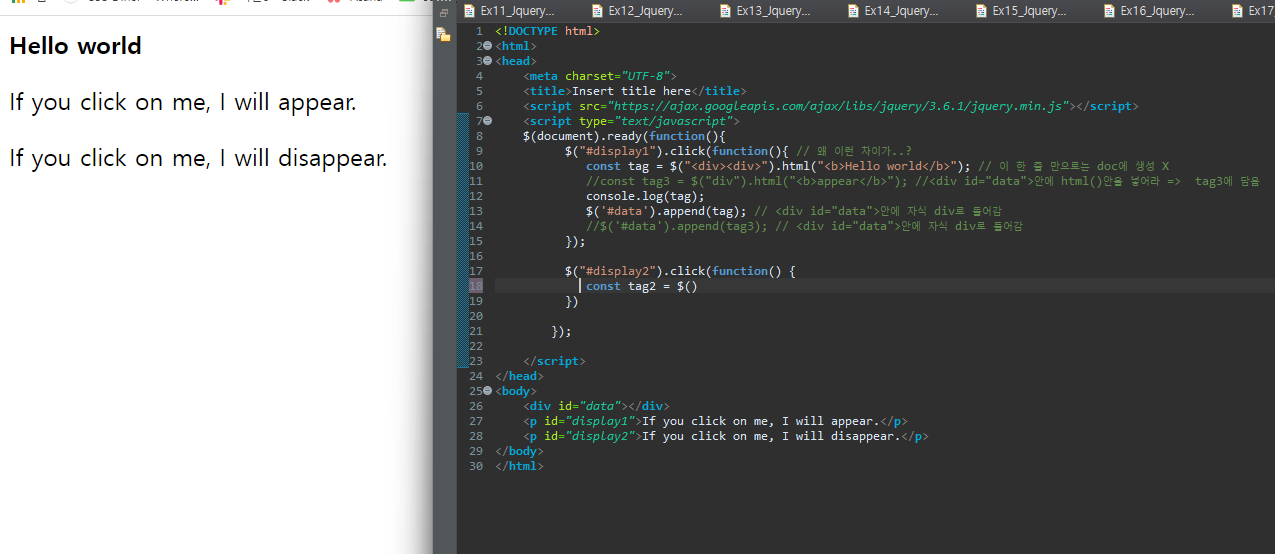Open the Project Explorer folder icon in sidebar
Viewport: 1275px width, 554px height.
444,34
